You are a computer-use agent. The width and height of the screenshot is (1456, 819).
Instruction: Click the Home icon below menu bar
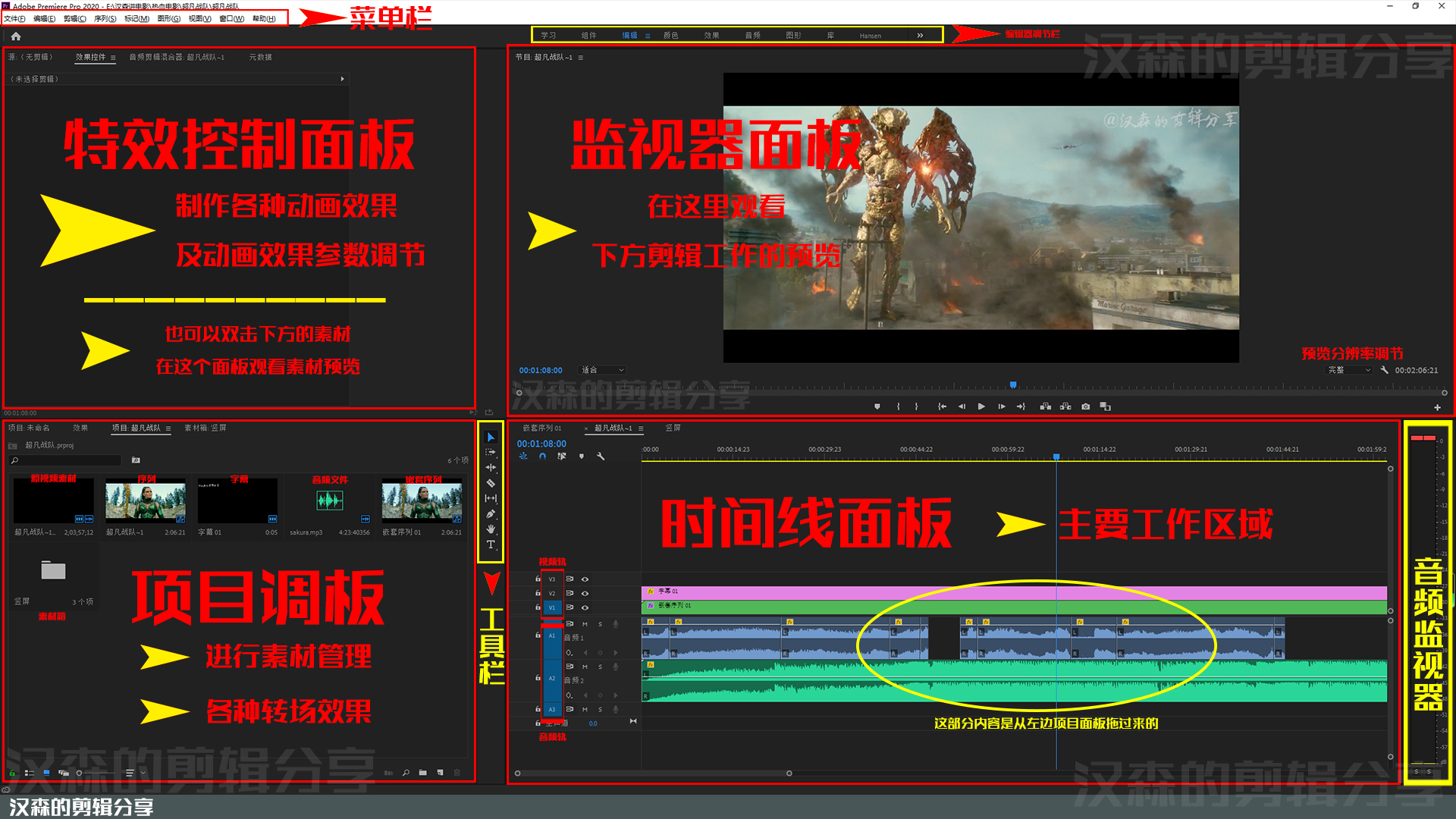click(x=16, y=36)
